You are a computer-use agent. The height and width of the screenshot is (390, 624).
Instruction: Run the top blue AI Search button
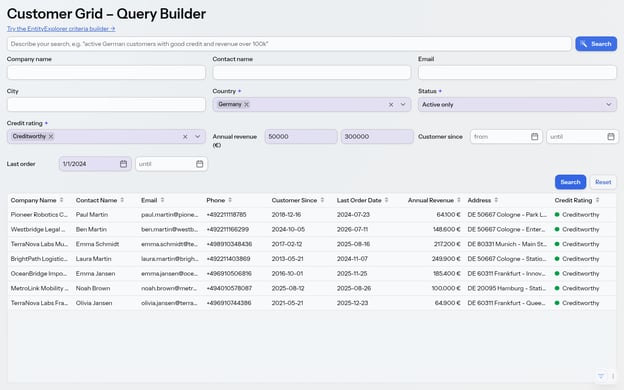tap(596, 44)
